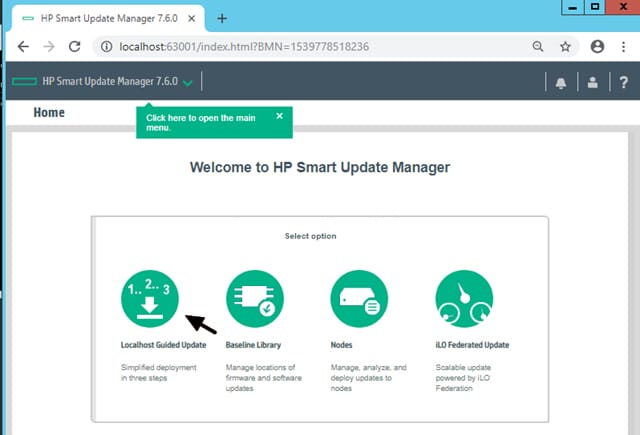Open help question mark icon

624,82
